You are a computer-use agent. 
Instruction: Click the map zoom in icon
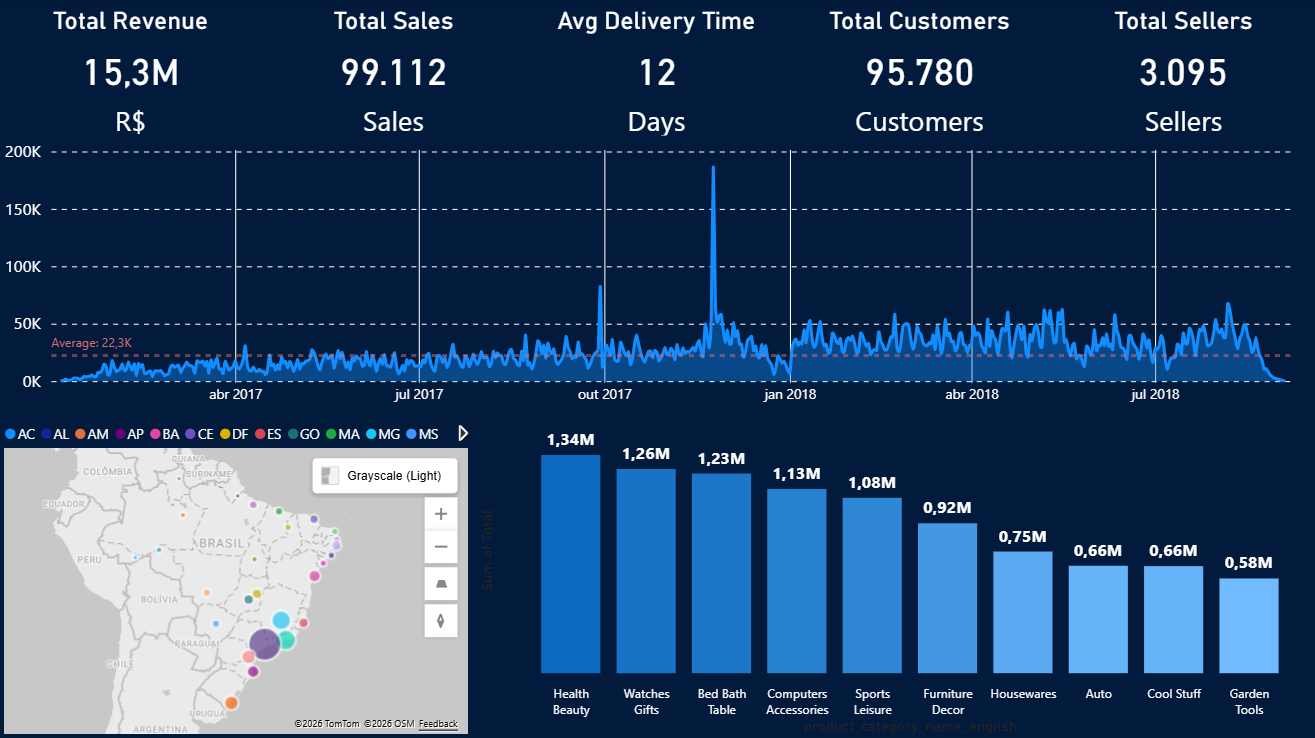[x=441, y=513]
